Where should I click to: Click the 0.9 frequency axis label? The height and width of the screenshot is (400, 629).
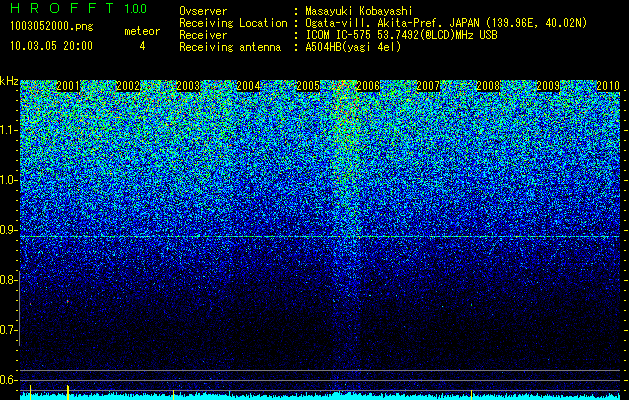pos(8,230)
